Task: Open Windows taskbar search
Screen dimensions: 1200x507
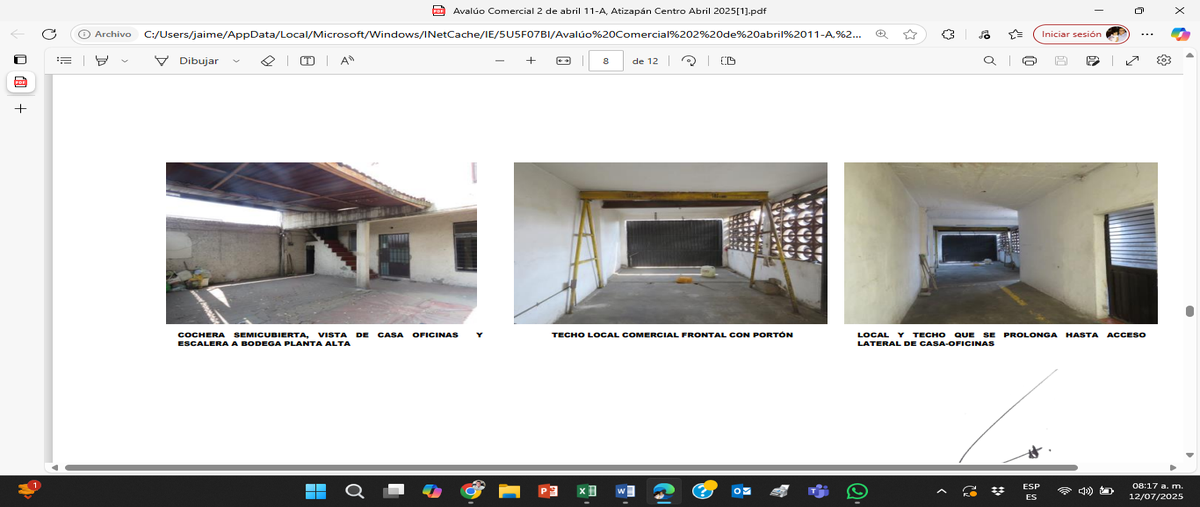Action: [354, 491]
